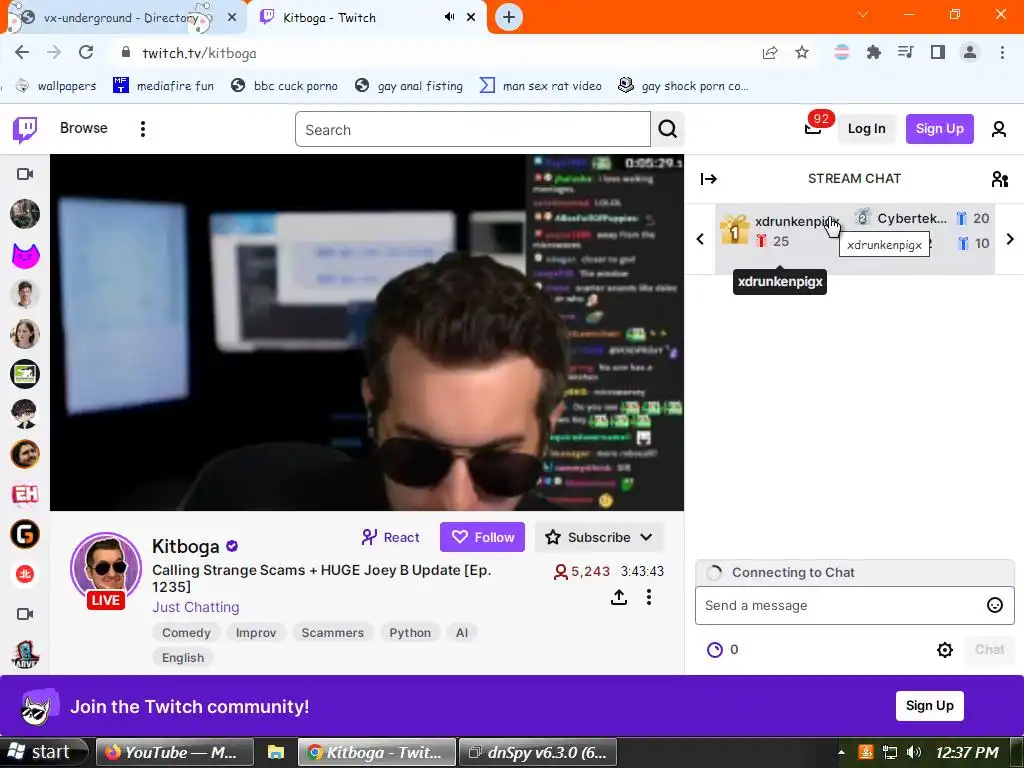Open Chrome three-dot menu

(1002, 52)
